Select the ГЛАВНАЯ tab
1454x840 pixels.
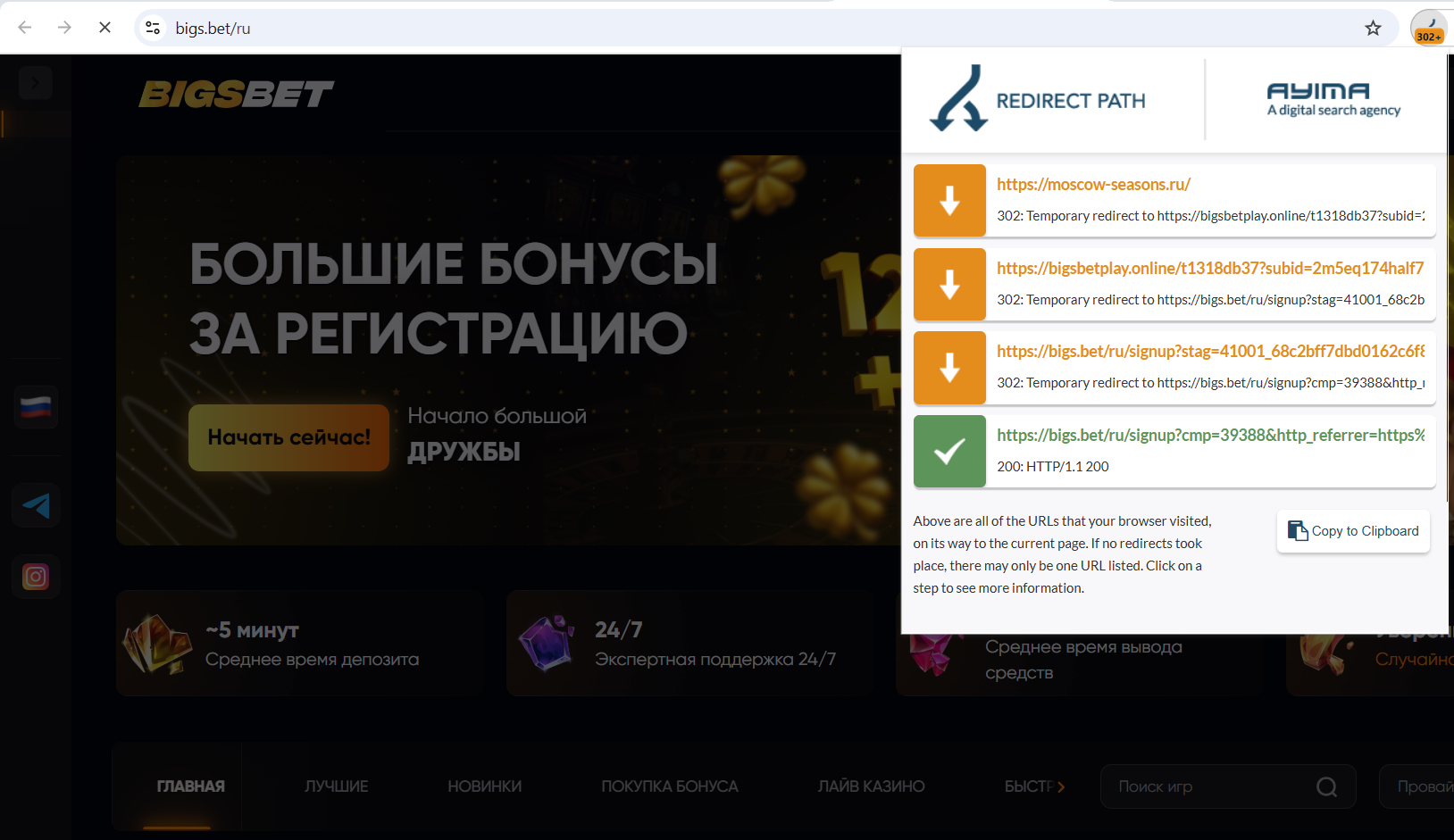pyautogui.click(x=190, y=786)
